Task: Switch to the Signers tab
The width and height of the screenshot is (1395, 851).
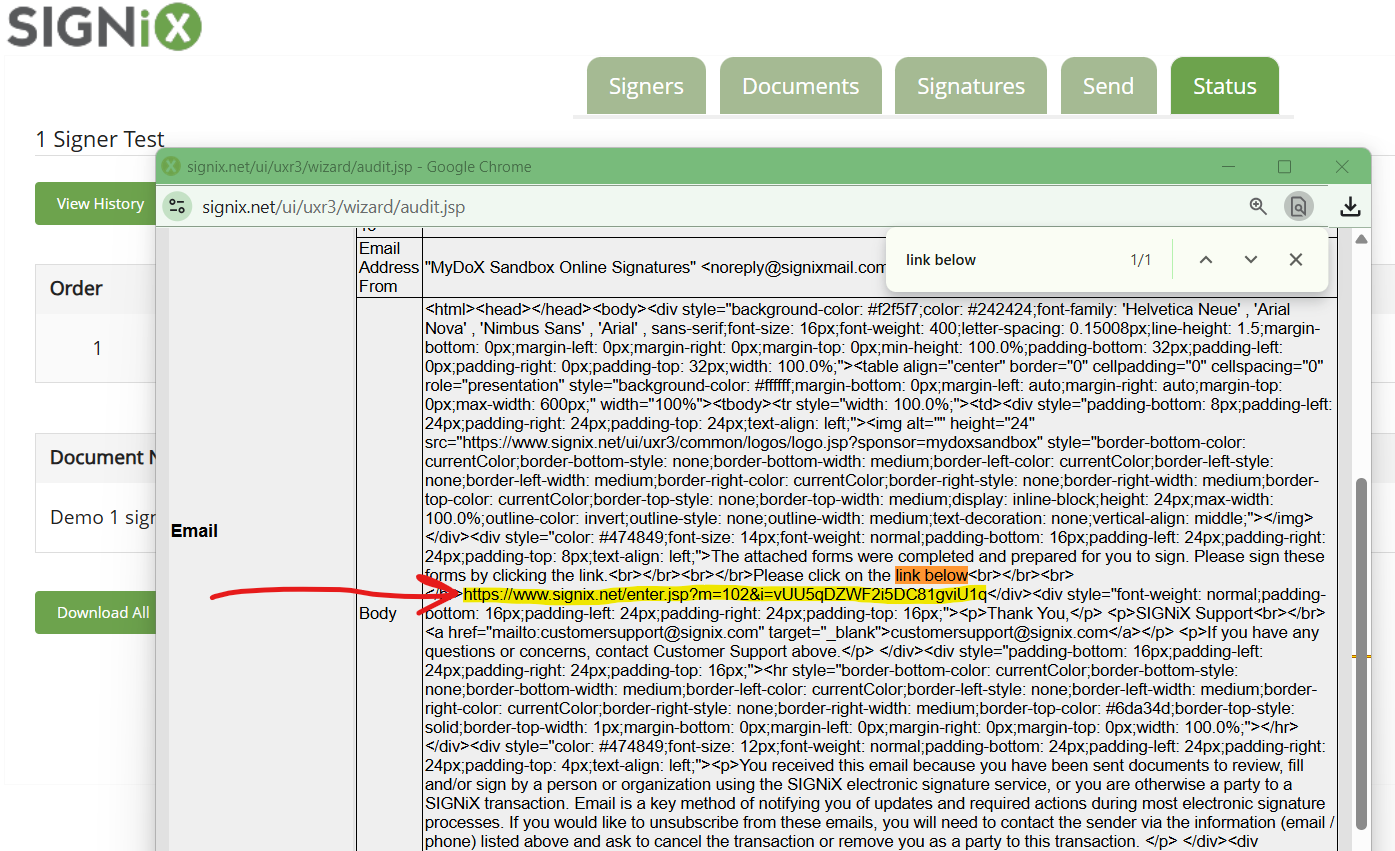Action: (646, 86)
